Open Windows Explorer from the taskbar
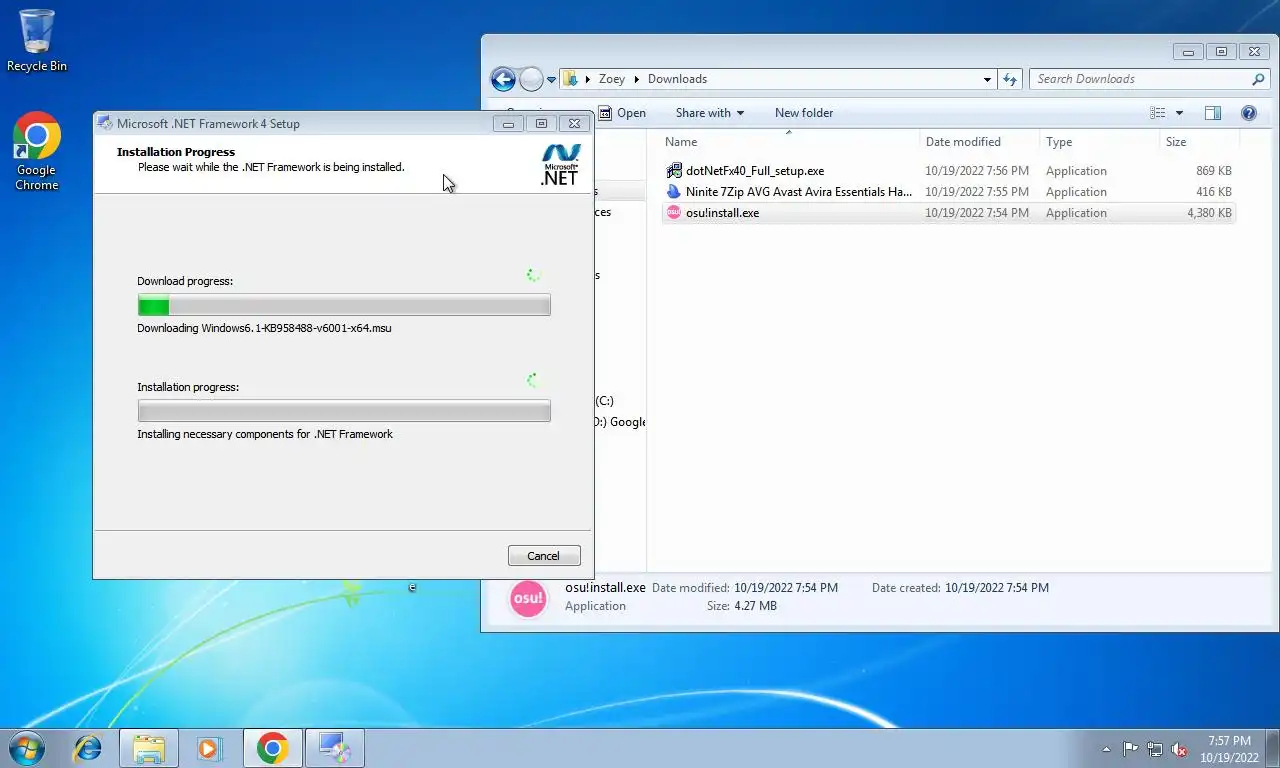The image size is (1280, 768). pos(149,748)
